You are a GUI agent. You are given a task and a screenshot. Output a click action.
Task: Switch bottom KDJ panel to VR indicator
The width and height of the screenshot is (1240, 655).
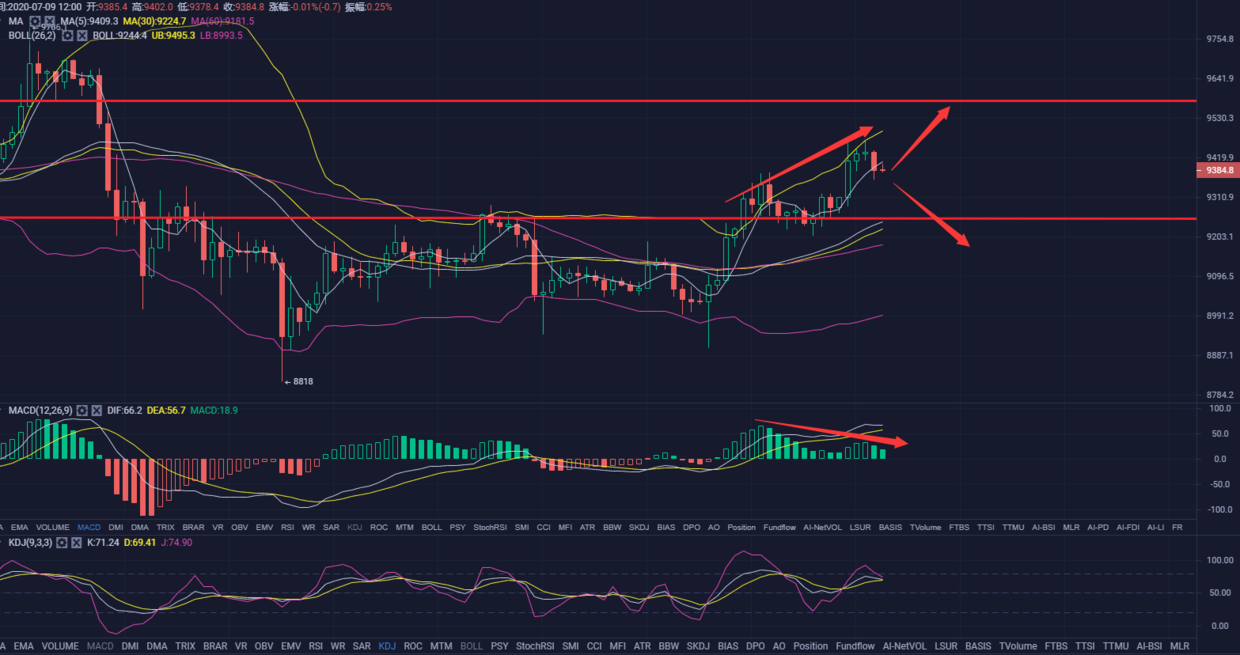click(x=241, y=646)
